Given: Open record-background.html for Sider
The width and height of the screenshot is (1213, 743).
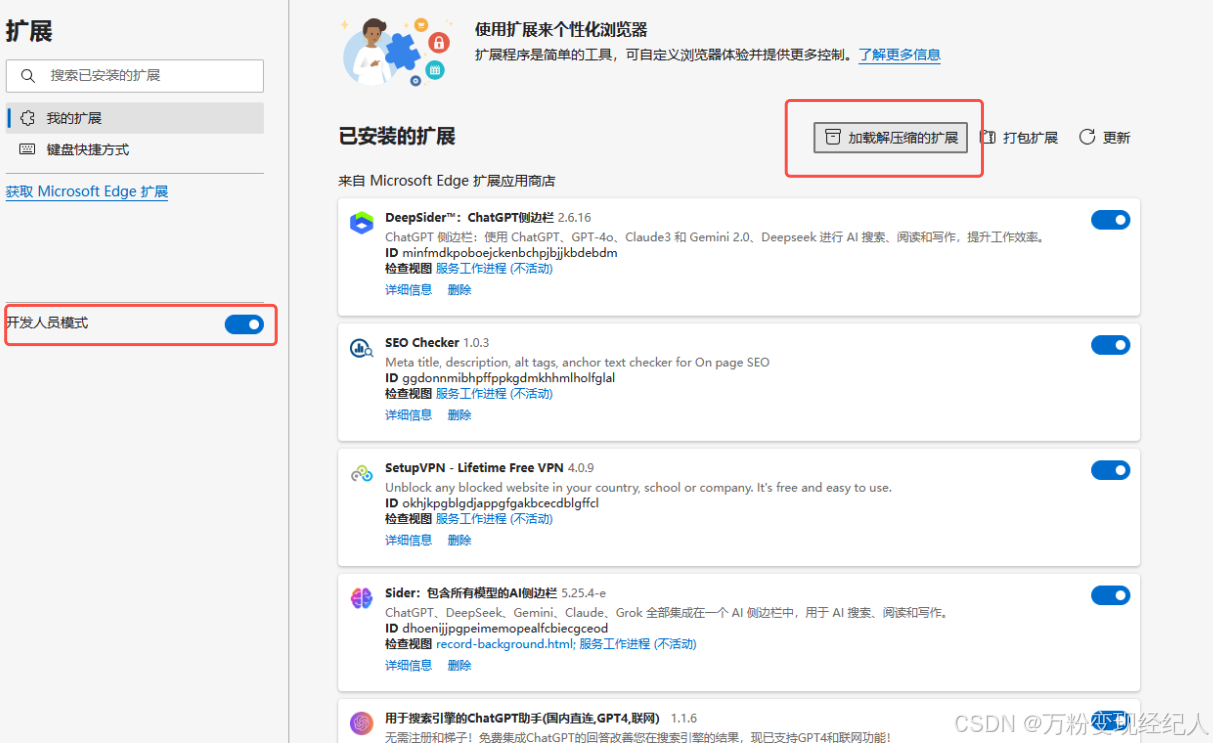Looking at the screenshot, I should (505, 644).
